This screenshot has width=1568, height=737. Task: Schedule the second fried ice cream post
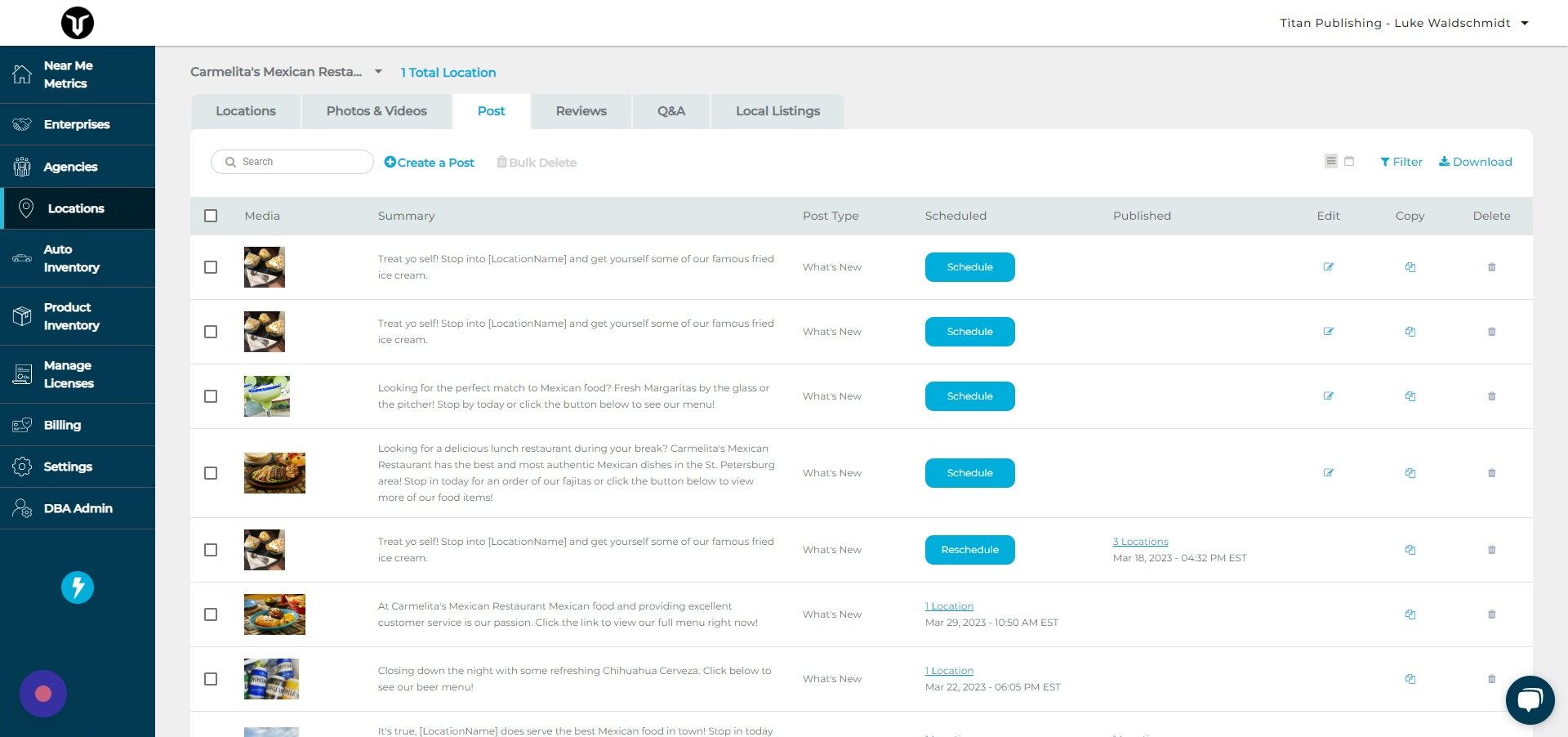point(970,332)
